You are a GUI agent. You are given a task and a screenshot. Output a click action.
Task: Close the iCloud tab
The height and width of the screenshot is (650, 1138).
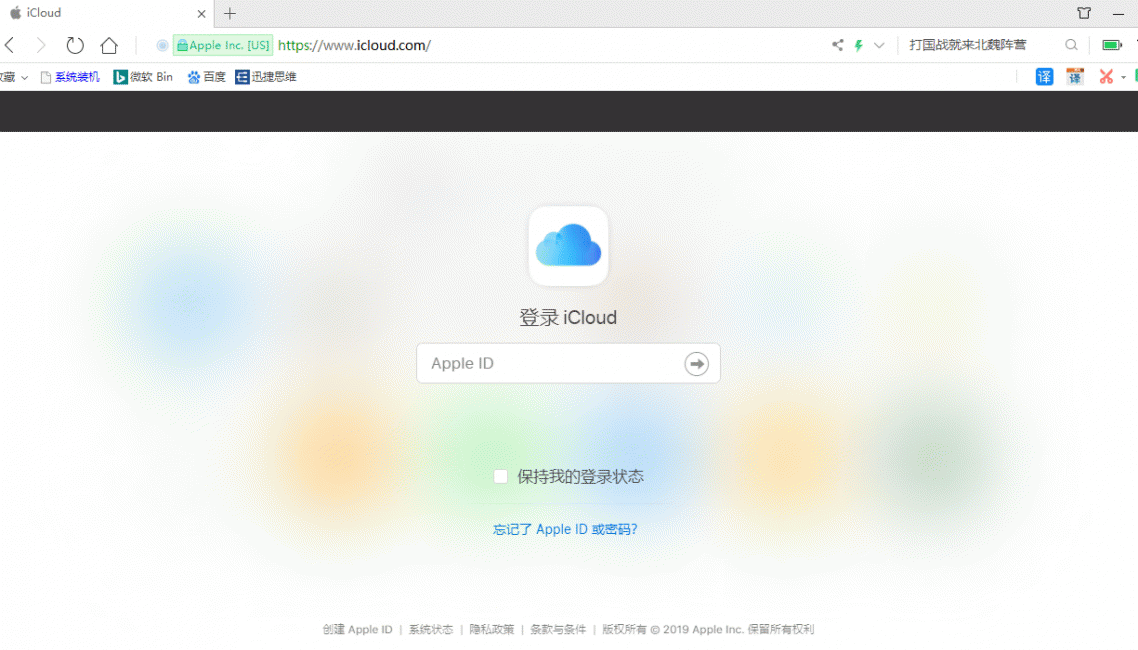(201, 13)
